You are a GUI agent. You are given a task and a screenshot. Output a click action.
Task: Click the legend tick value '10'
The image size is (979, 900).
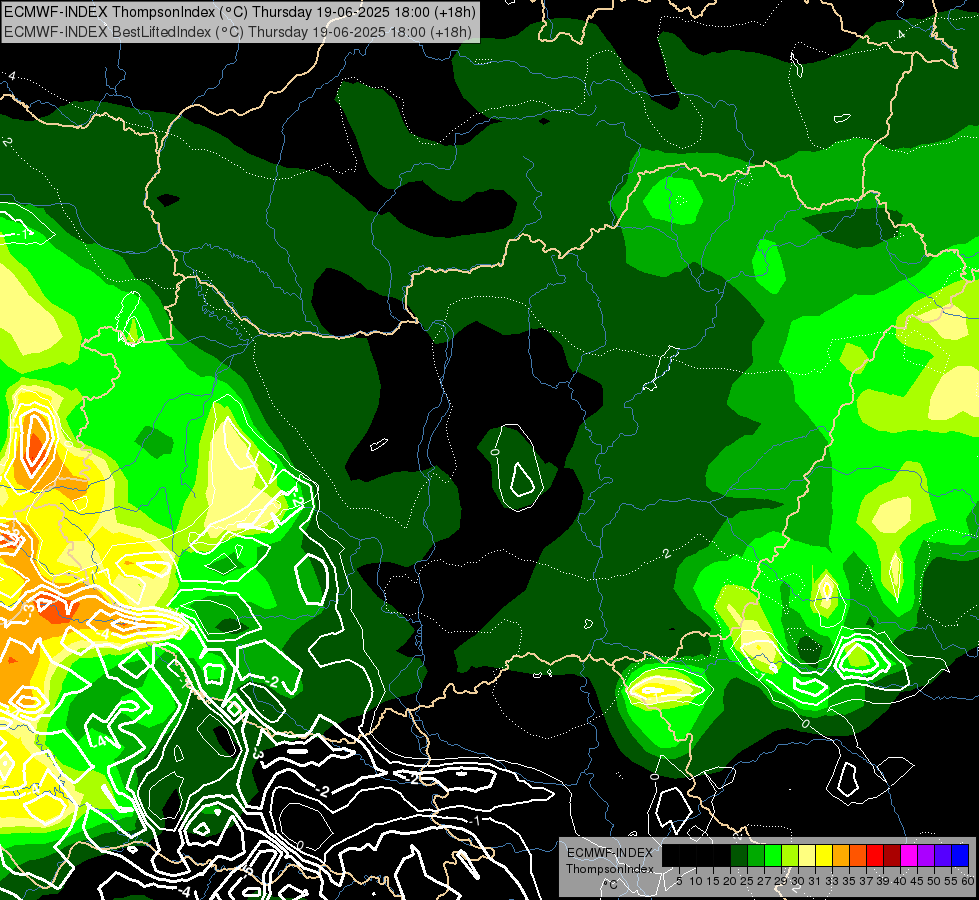click(696, 881)
